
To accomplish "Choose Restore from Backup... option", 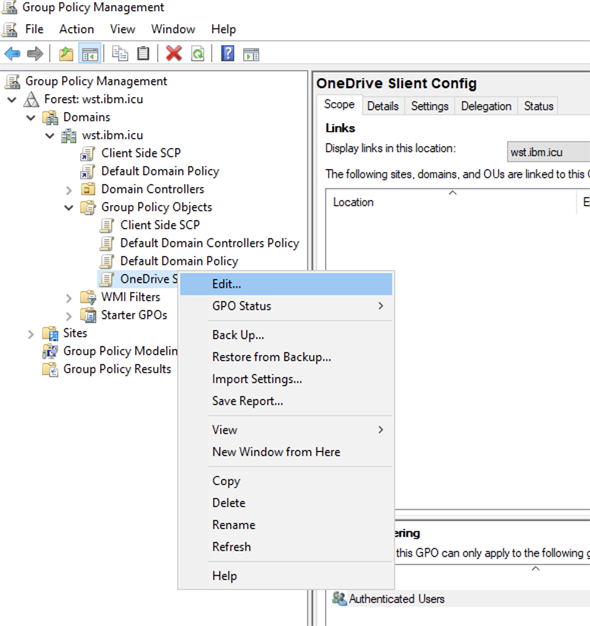I will click(286, 357).
